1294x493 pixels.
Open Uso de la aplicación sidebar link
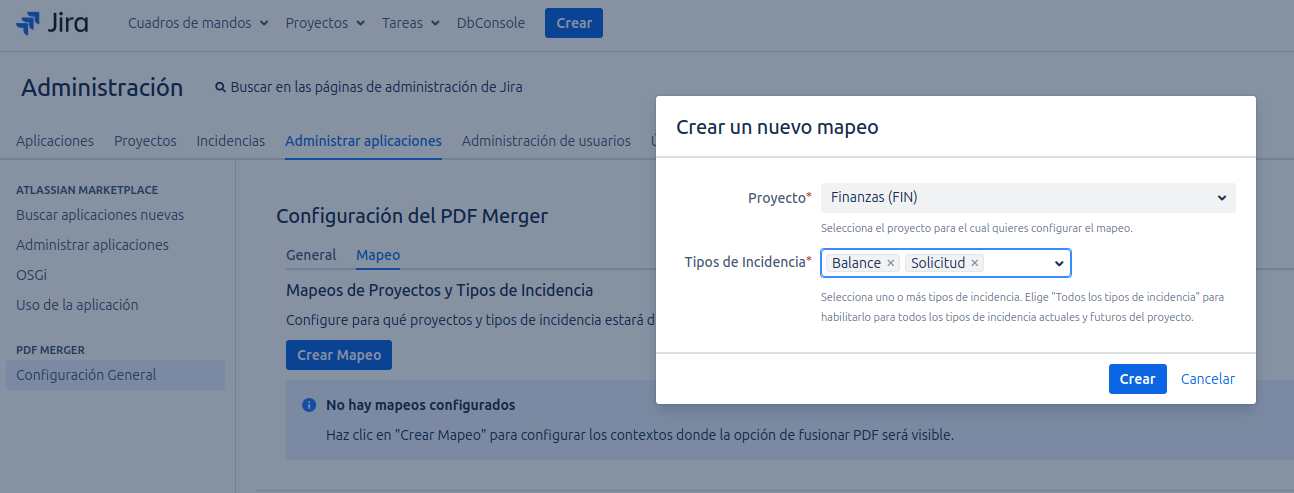(77, 305)
